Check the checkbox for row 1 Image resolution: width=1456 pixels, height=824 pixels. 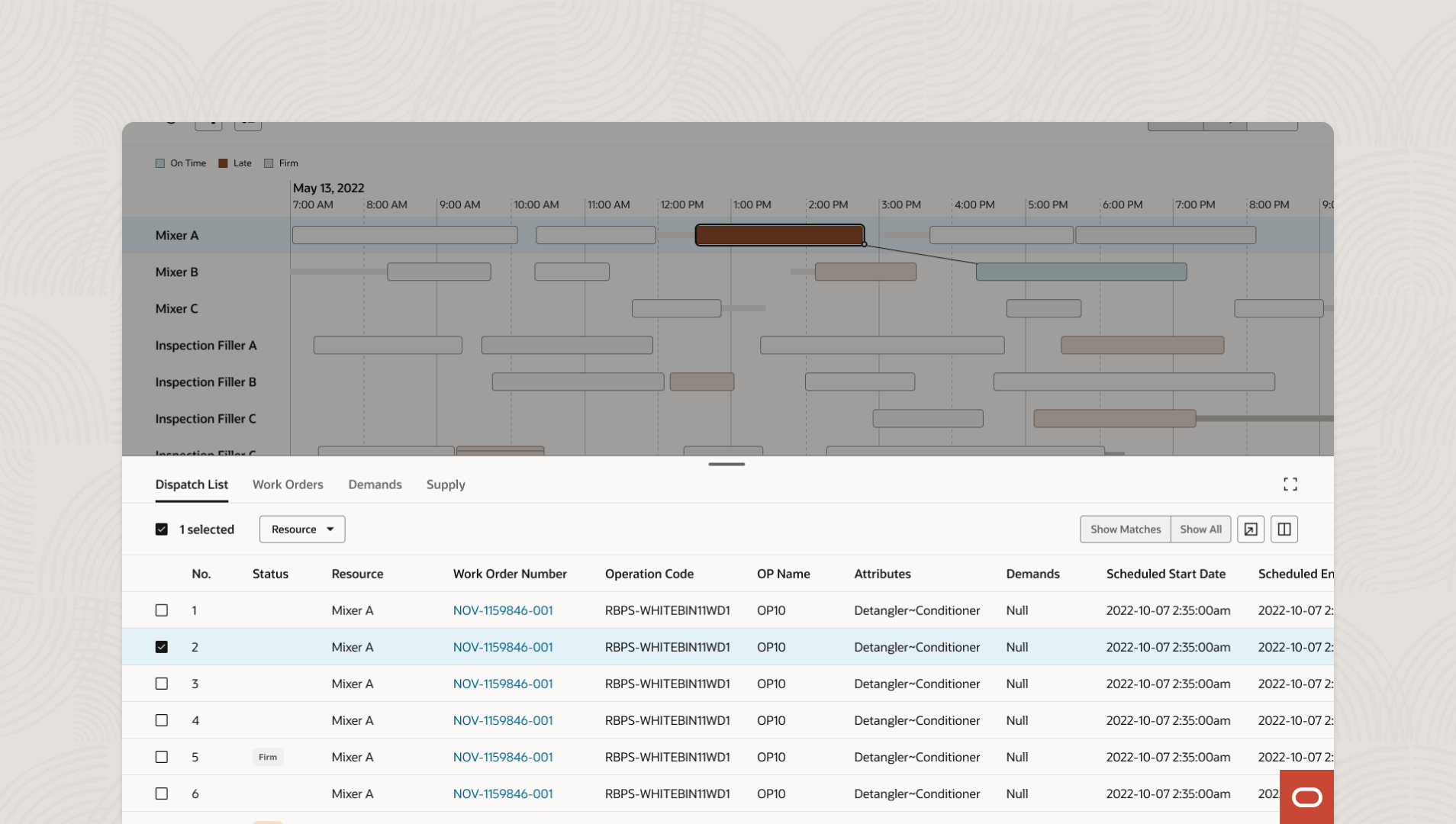coord(162,610)
